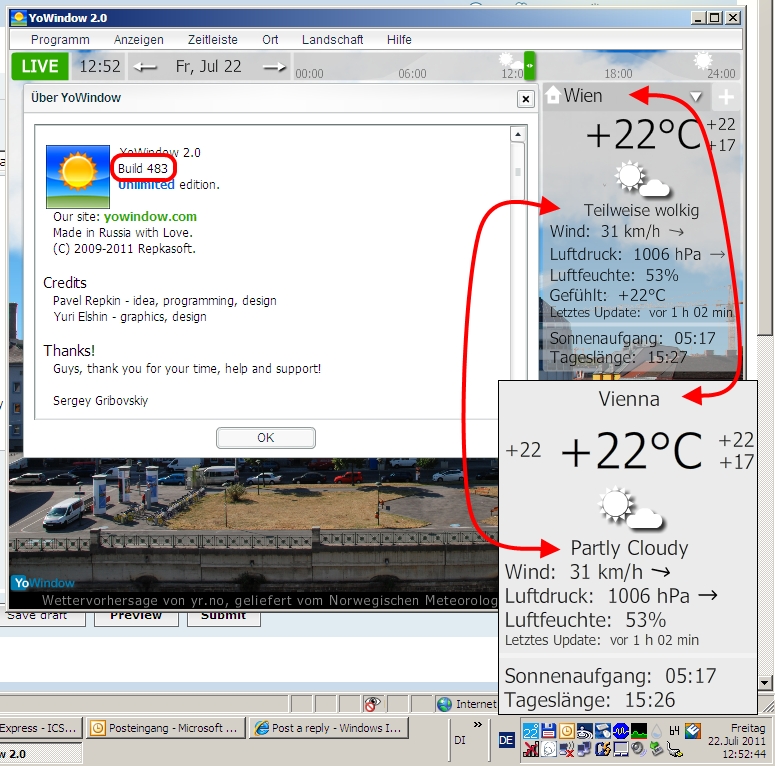Screen dimensions: 775x766
Task: Add a new location with plus button
Action: pyautogui.click(x=726, y=97)
